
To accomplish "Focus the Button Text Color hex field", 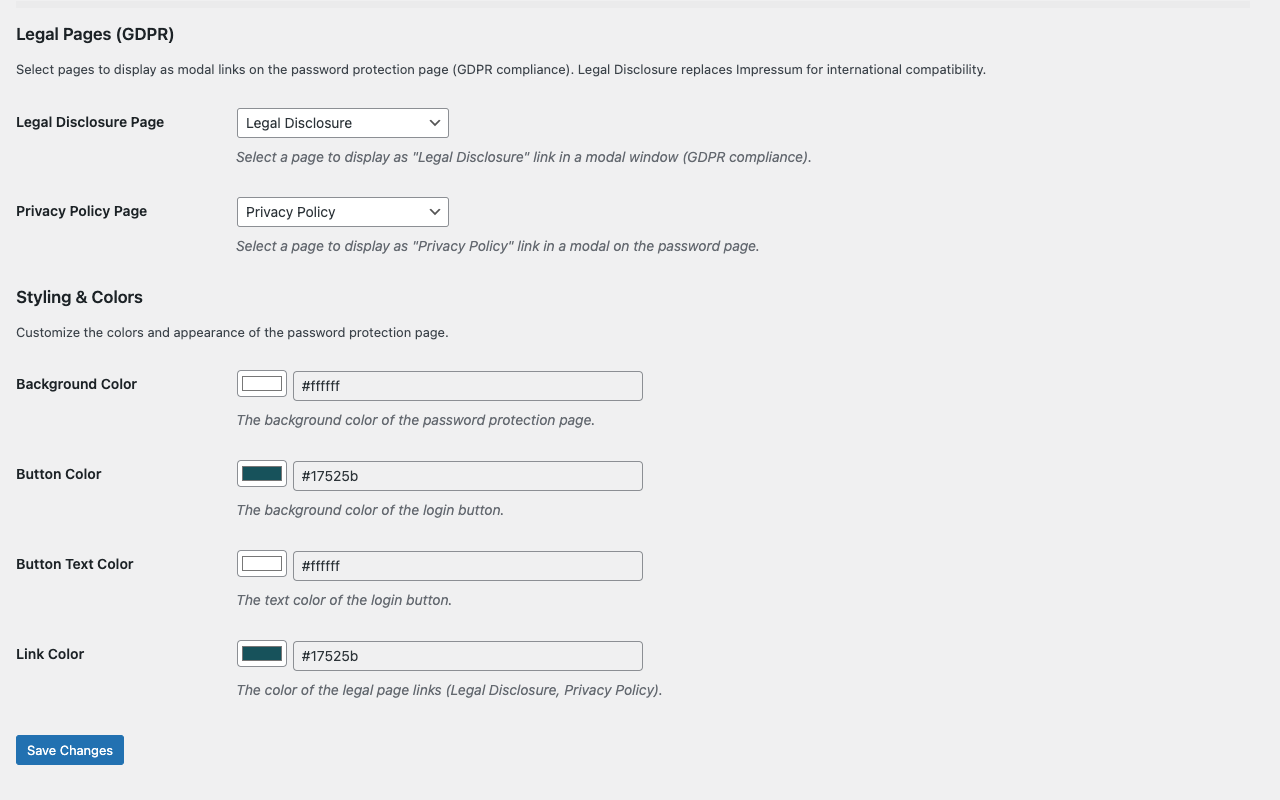I will pyautogui.click(x=468, y=566).
